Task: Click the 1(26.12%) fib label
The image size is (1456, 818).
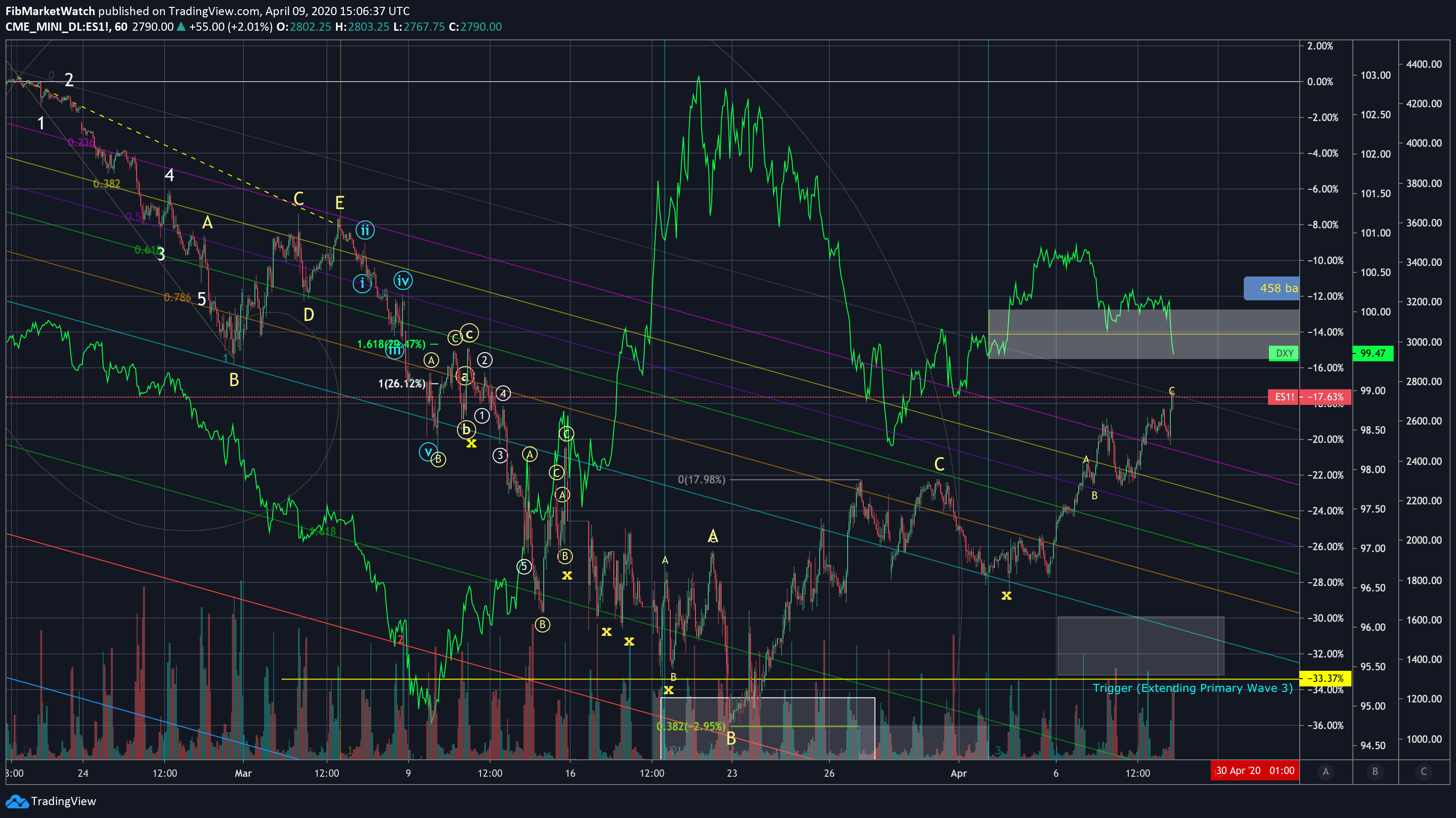Action: tap(402, 384)
